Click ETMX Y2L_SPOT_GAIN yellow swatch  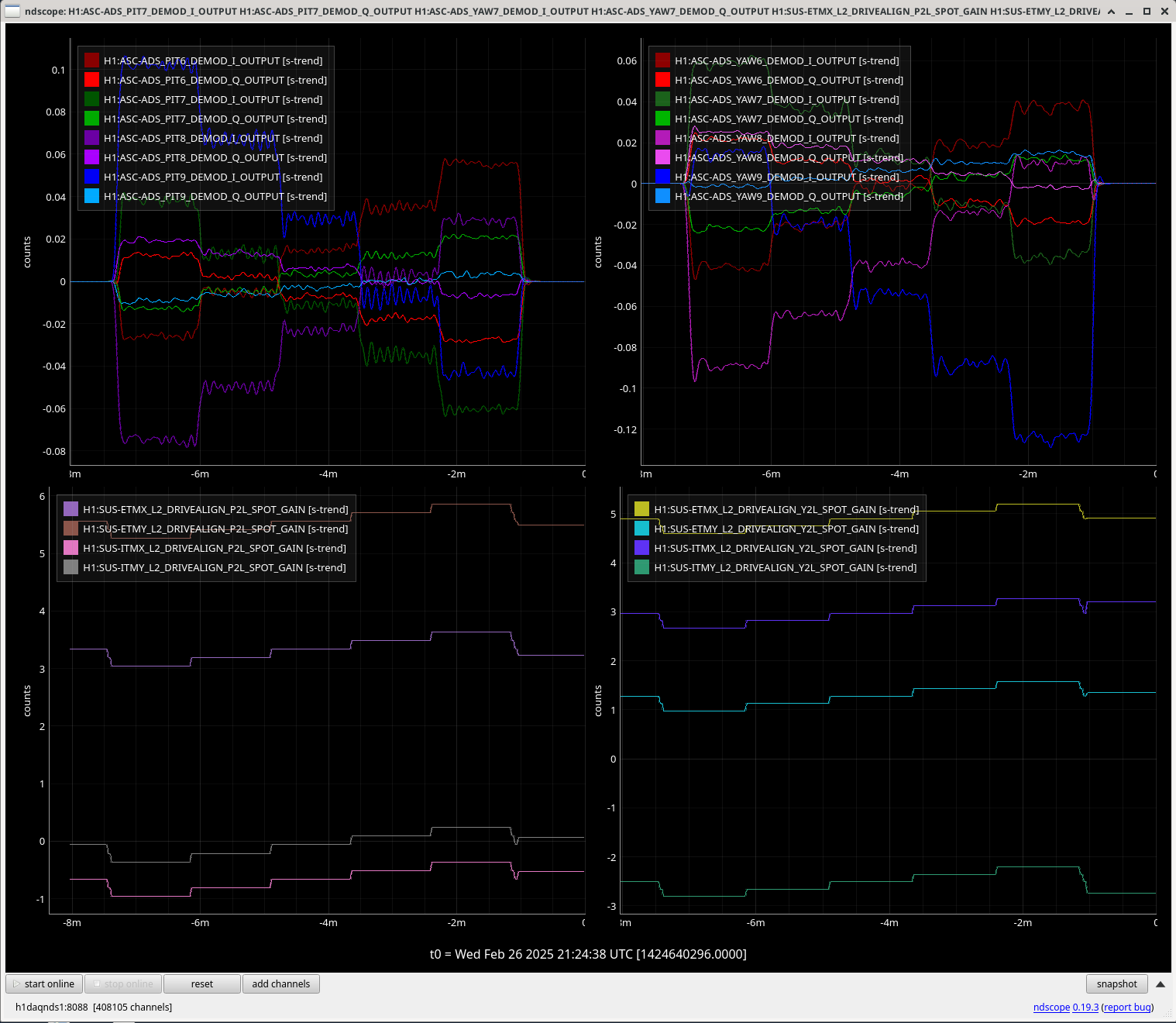pyautogui.click(x=641, y=509)
